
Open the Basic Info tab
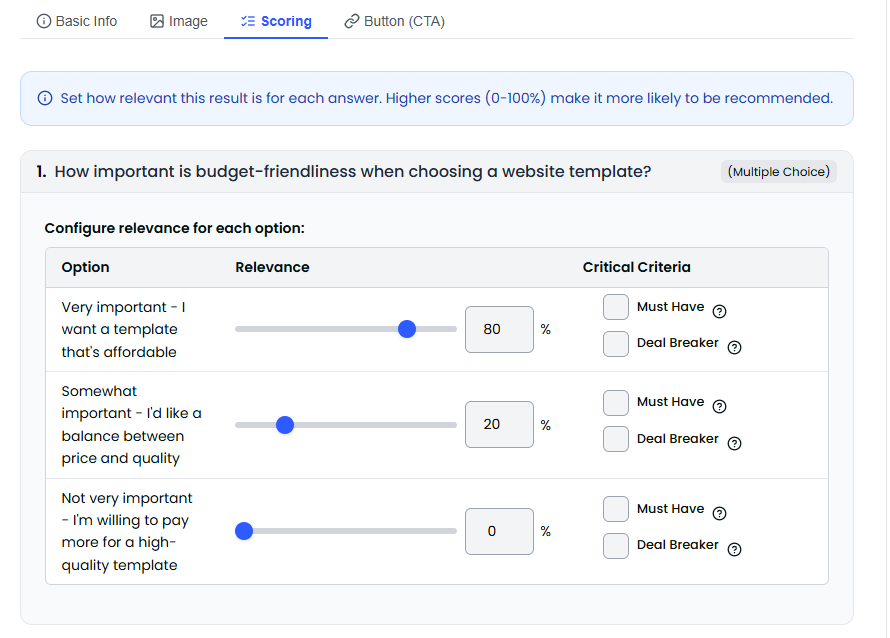click(x=77, y=21)
